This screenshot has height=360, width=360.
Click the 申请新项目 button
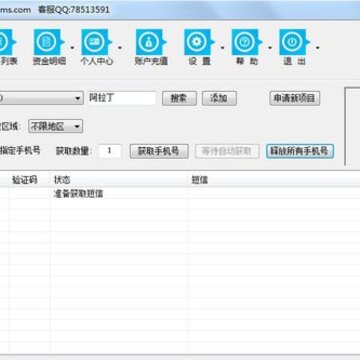tap(295, 98)
